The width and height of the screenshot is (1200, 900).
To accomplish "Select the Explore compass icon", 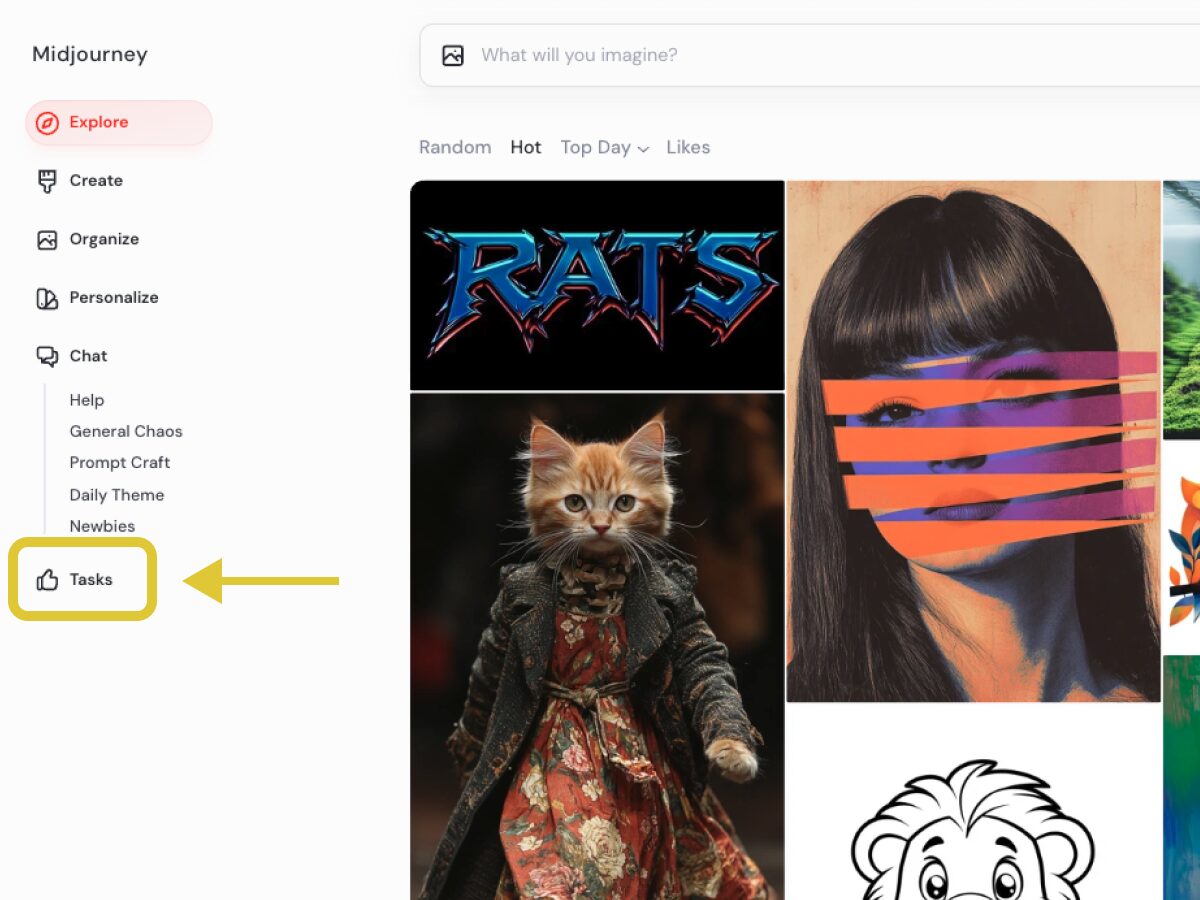I will (48, 122).
